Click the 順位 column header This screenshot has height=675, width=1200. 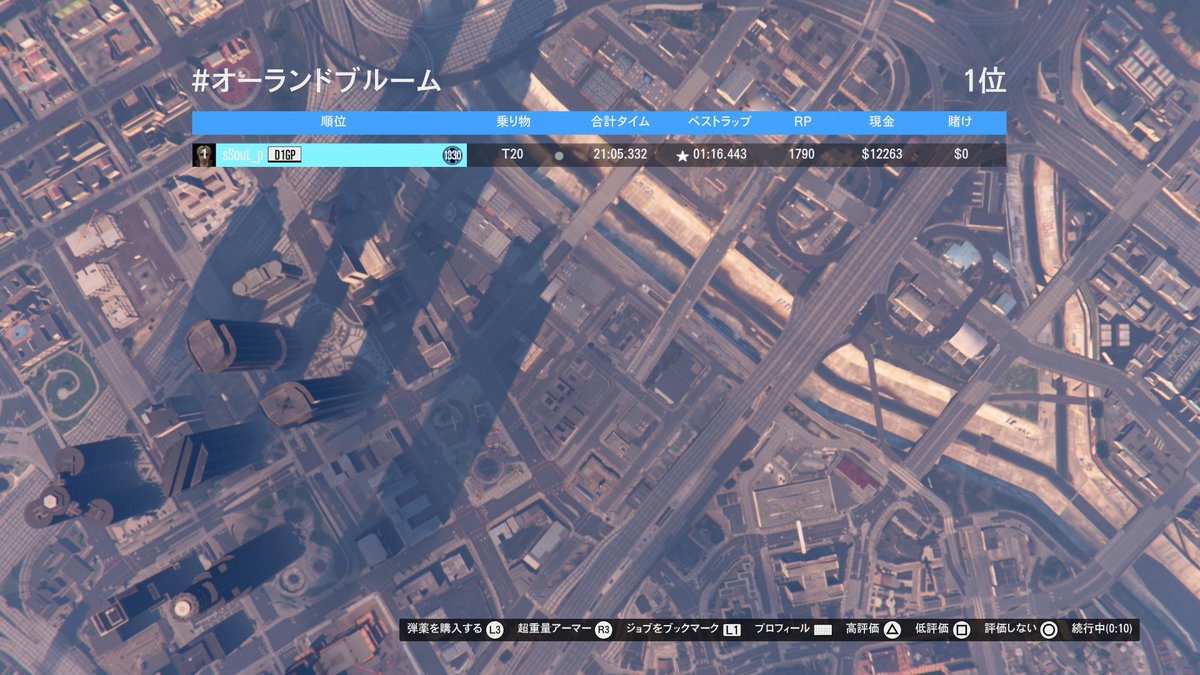click(333, 121)
